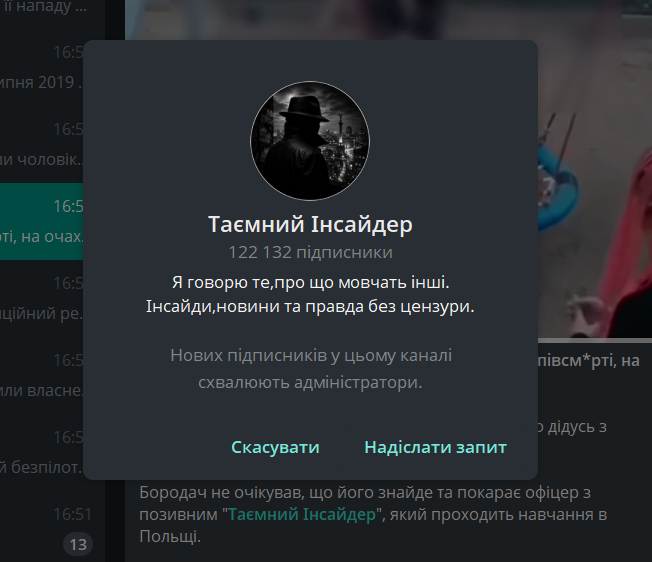652x562 pixels.
Task: Cancel the join request dialog
Action: point(275,447)
